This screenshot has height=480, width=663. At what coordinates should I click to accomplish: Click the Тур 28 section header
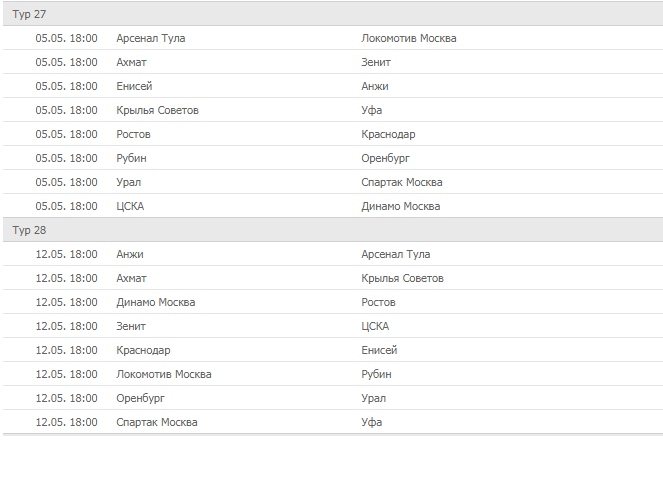[29, 230]
